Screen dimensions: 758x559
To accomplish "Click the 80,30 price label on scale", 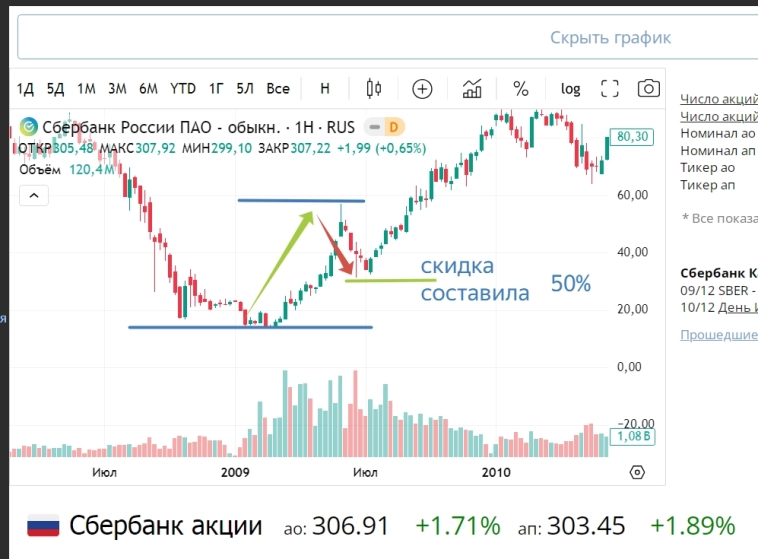I will pyautogui.click(x=634, y=136).
